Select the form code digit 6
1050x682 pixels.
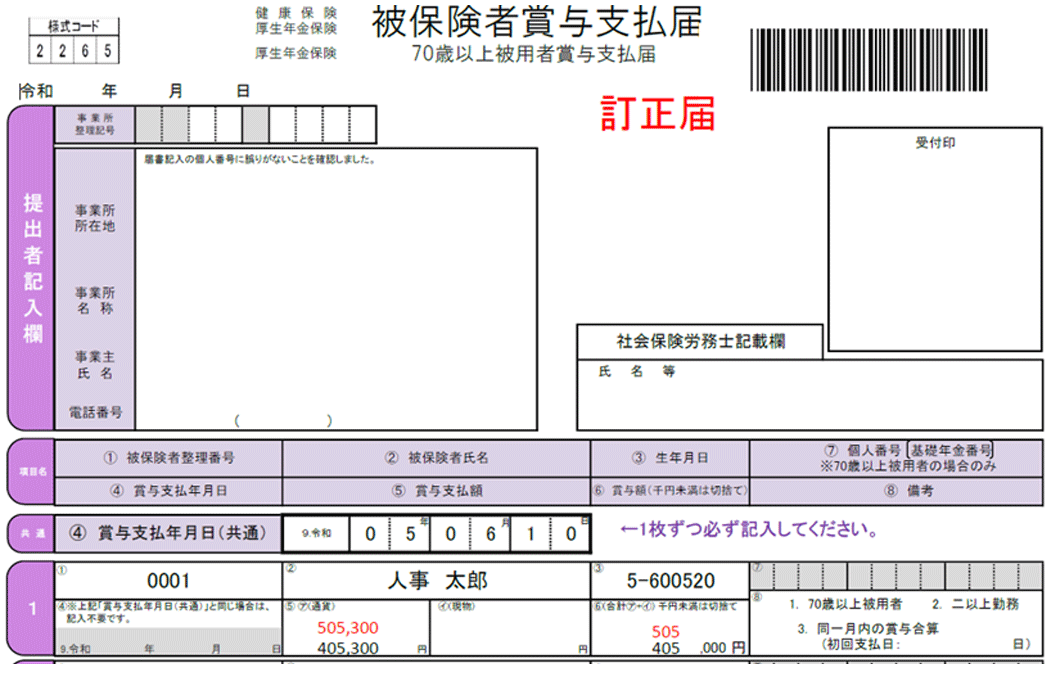(85, 50)
